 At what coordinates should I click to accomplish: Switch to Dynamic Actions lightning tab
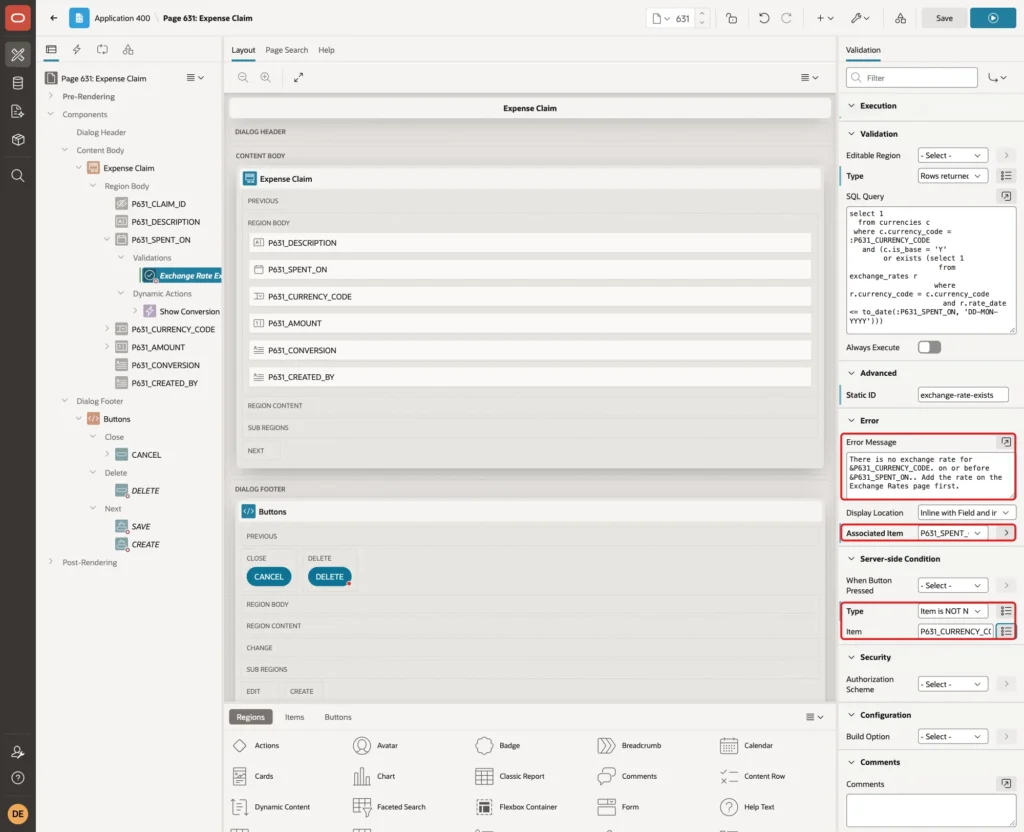pyautogui.click(x=76, y=50)
